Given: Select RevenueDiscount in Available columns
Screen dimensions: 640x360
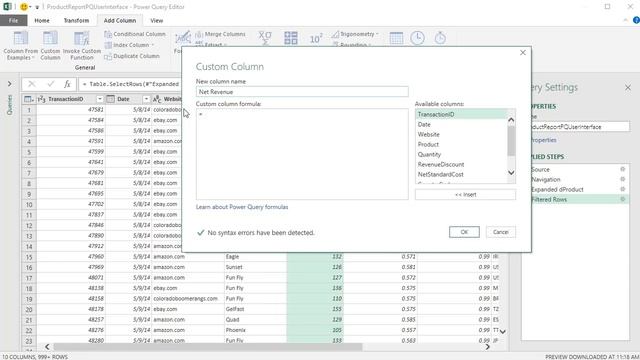Looking at the screenshot, I should tap(461, 164).
